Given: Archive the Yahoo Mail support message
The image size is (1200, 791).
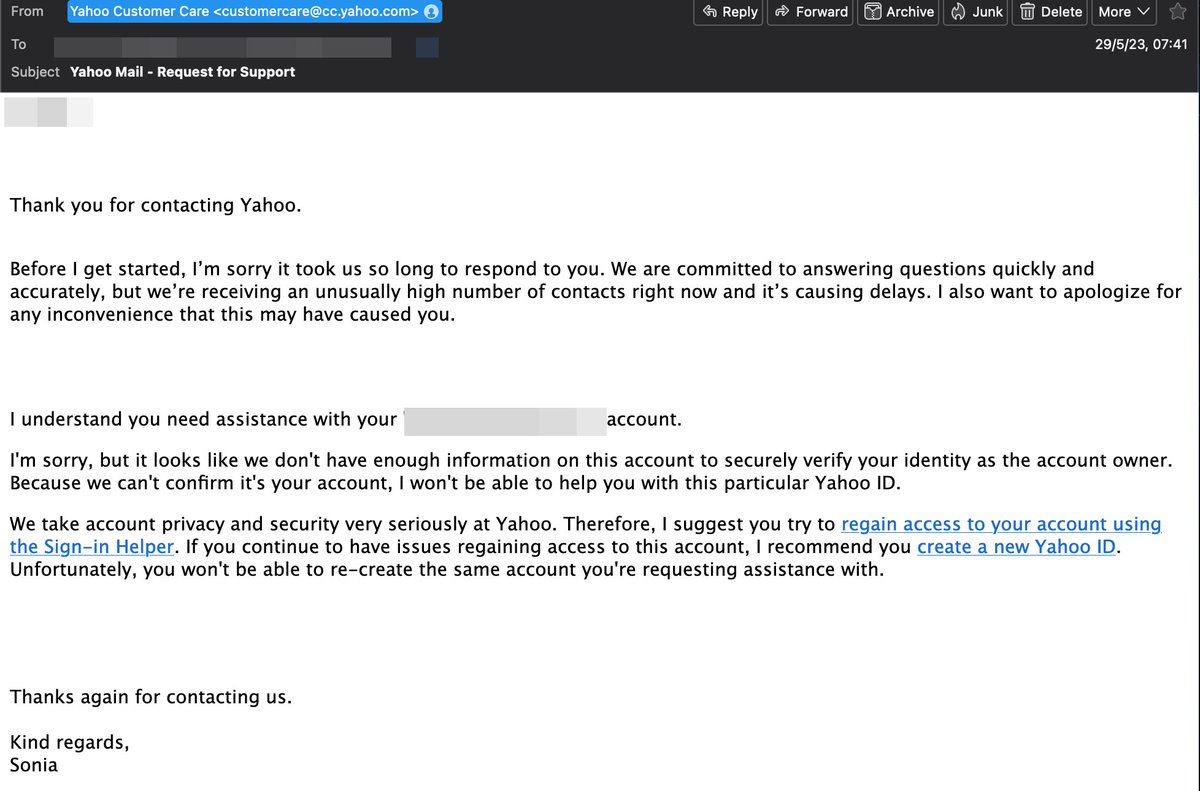Looking at the screenshot, I should [898, 12].
